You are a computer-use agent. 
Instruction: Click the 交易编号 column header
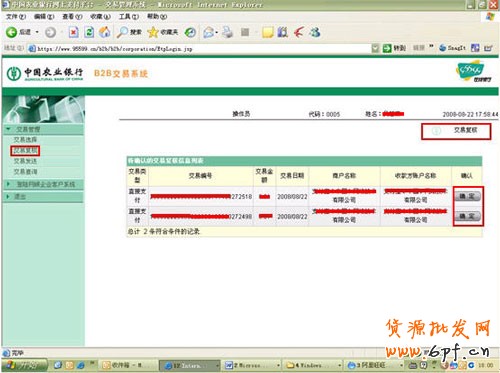point(200,176)
